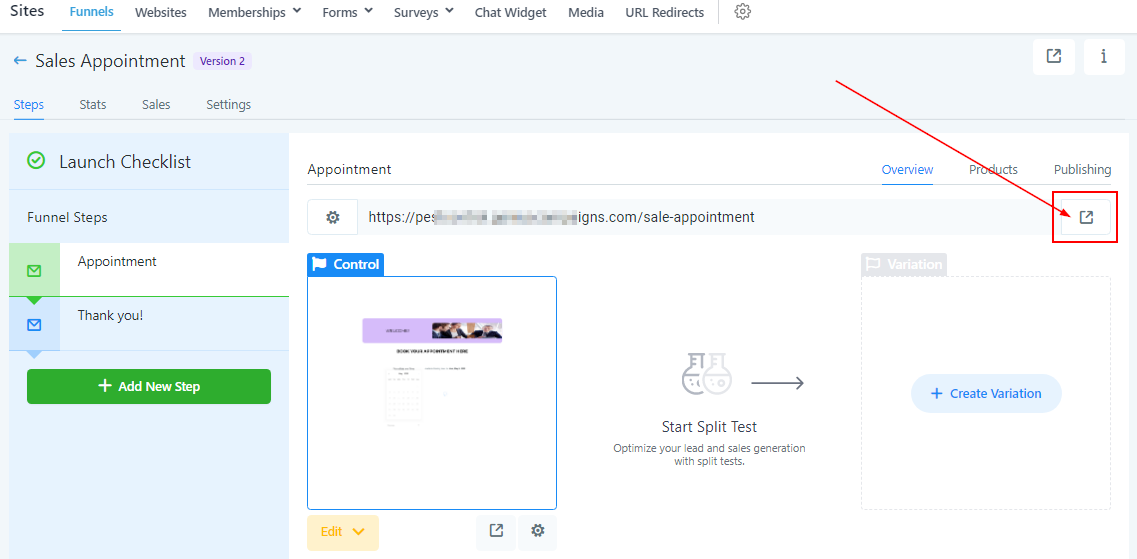
Task: Click the Control page thumbnail
Action: pos(432,393)
